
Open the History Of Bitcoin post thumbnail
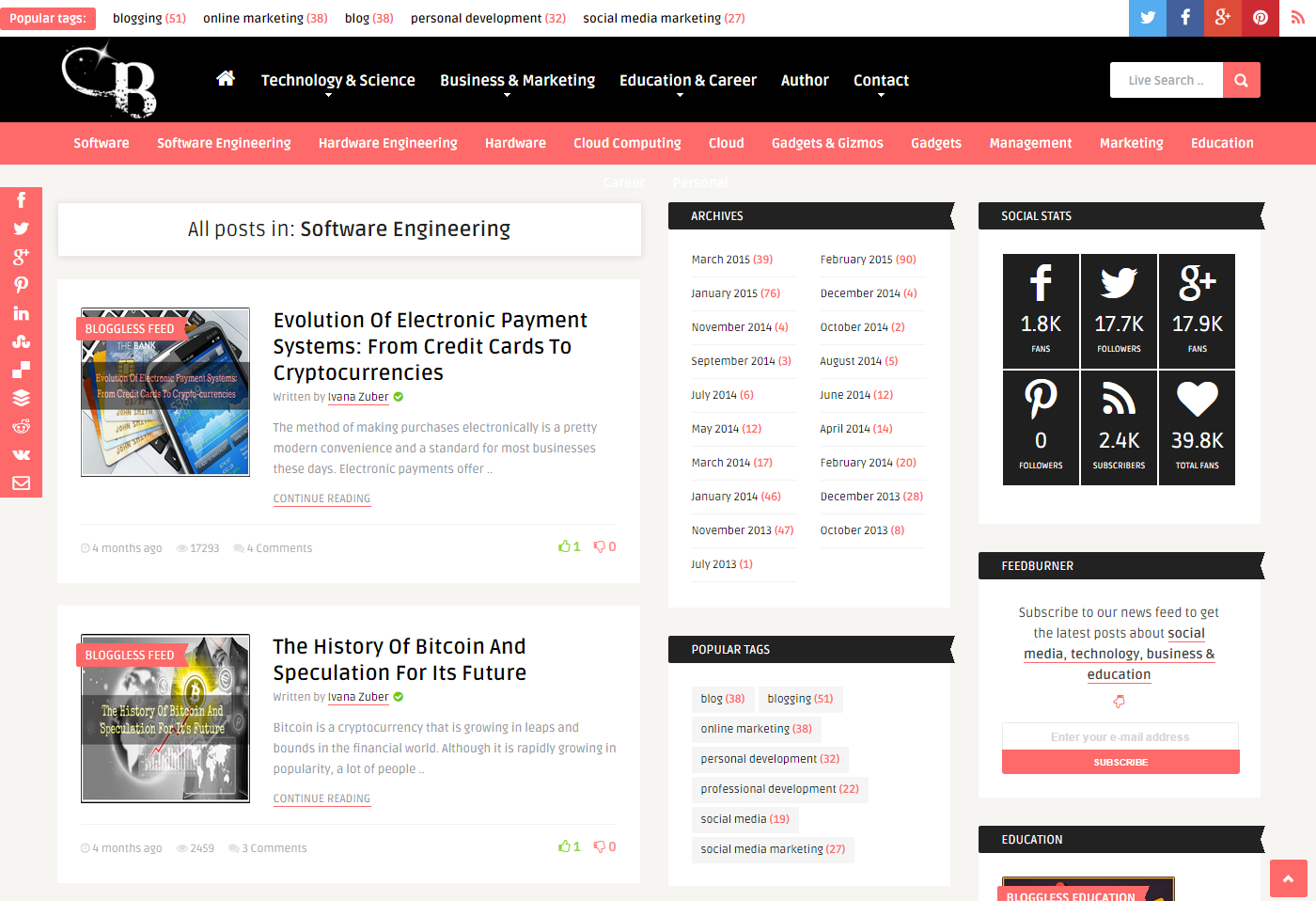[x=165, y=719]
